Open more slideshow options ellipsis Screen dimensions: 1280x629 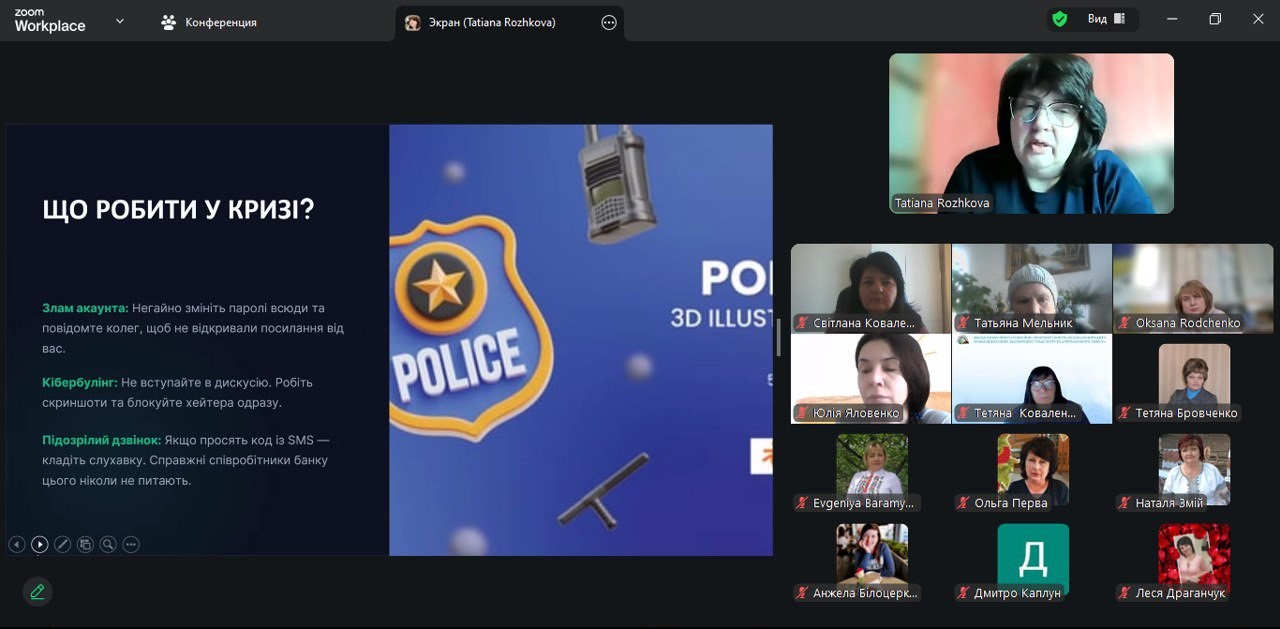(131, 545)
